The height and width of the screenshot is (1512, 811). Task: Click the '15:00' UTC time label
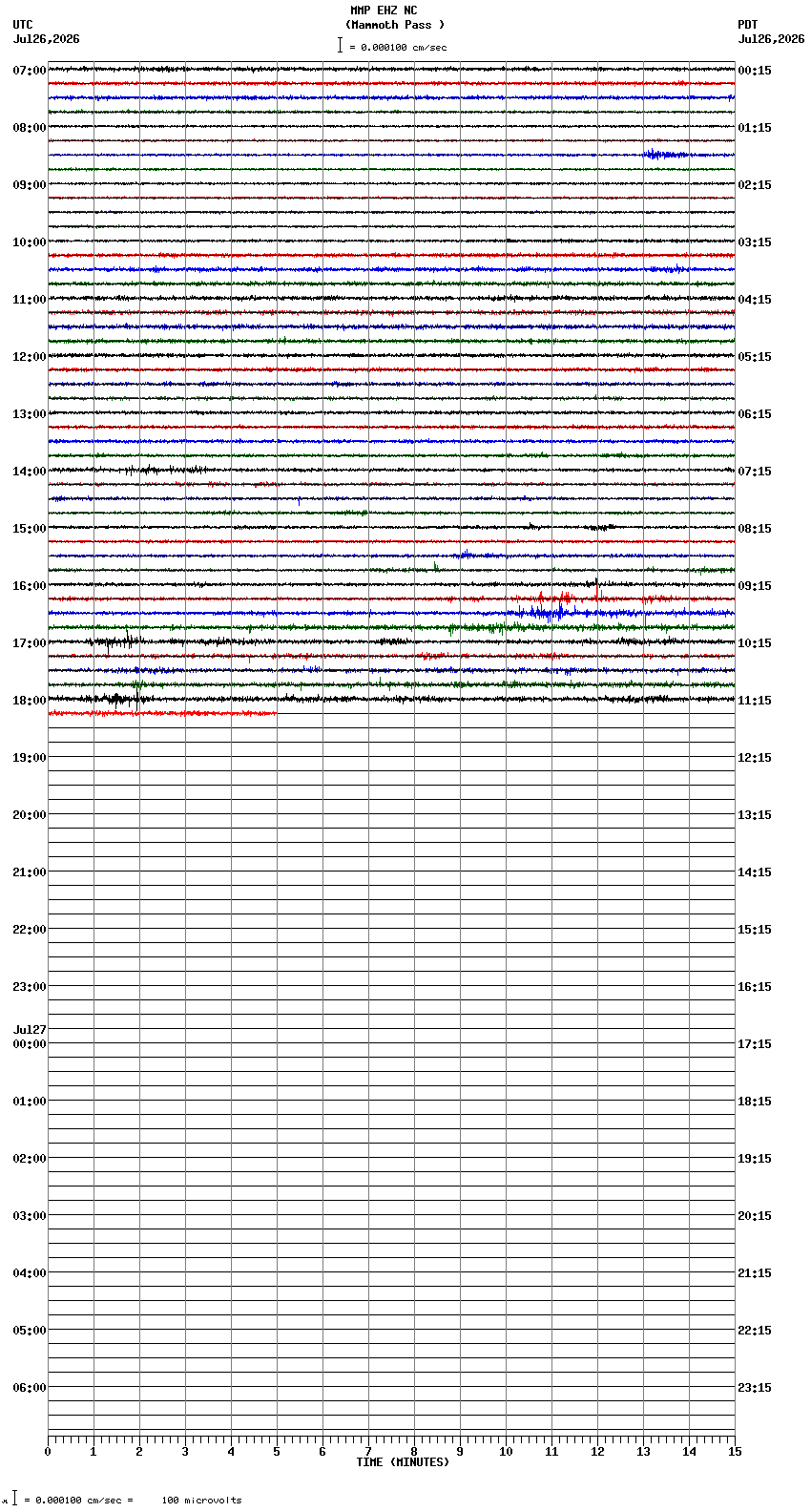point(30,529)
